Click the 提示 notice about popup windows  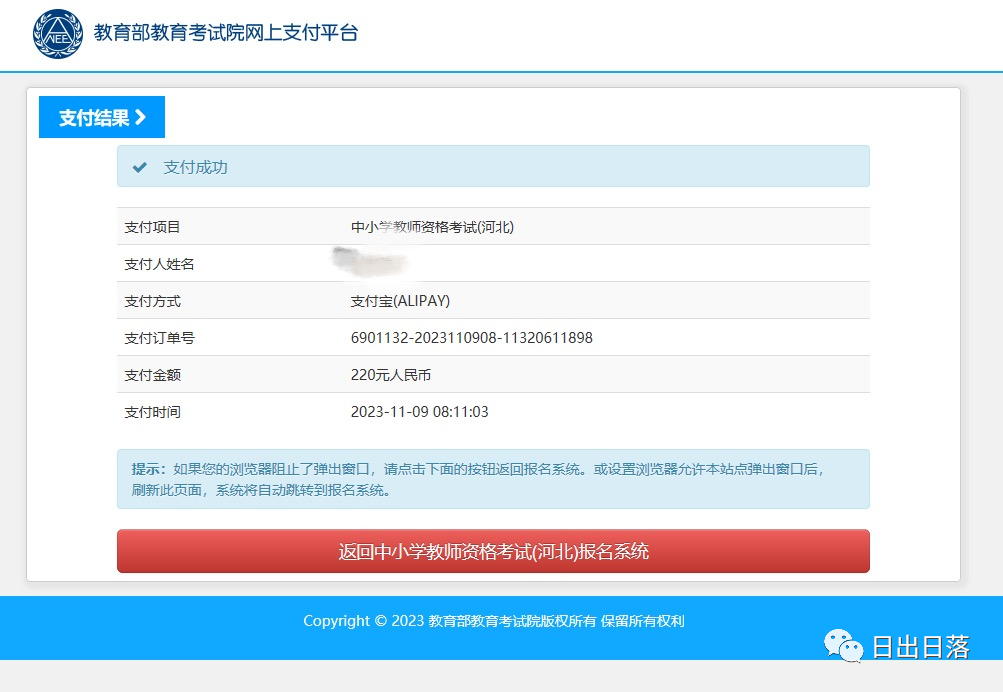[x=493, y=479]
